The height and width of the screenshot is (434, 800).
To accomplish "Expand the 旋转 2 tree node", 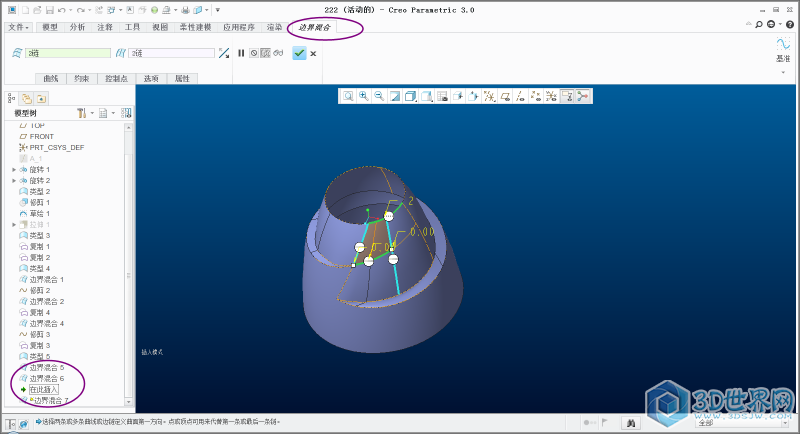I will 14,180.
